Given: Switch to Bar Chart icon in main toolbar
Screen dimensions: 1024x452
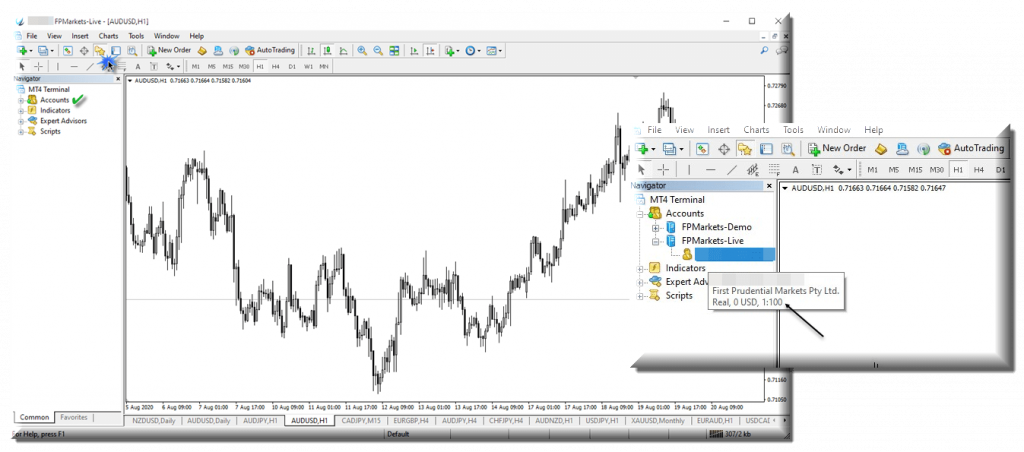Looking at the screenshot, I should pyautogui.click(x=311, y=50).
